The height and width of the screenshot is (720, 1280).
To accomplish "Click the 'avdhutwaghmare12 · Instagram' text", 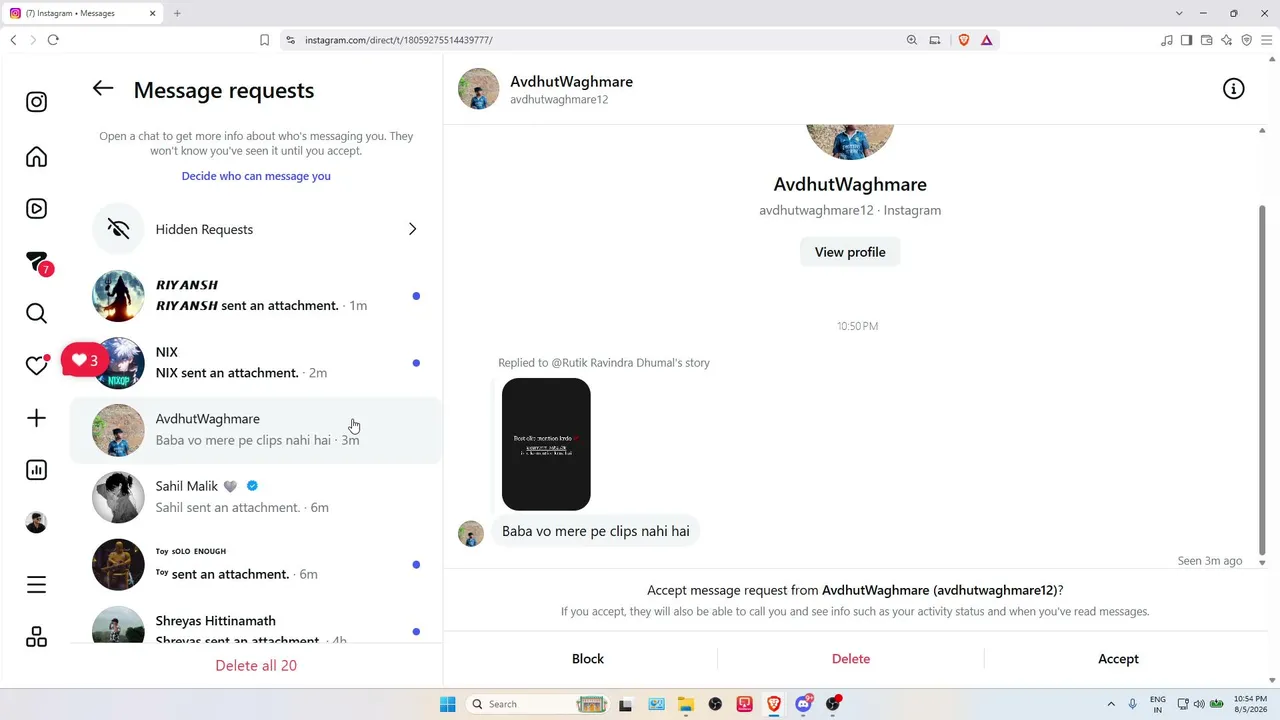I will click(850, 210).
